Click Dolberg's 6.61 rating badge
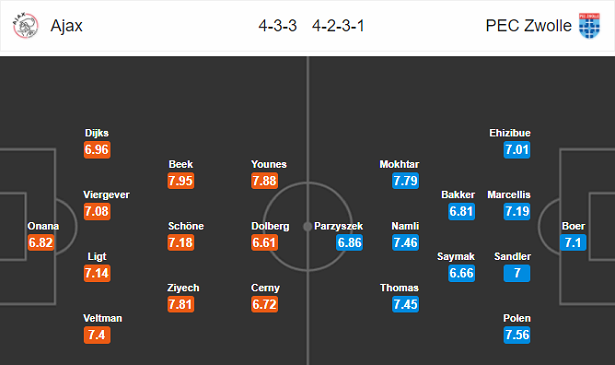The image size is (615, 365). [265, 242]
